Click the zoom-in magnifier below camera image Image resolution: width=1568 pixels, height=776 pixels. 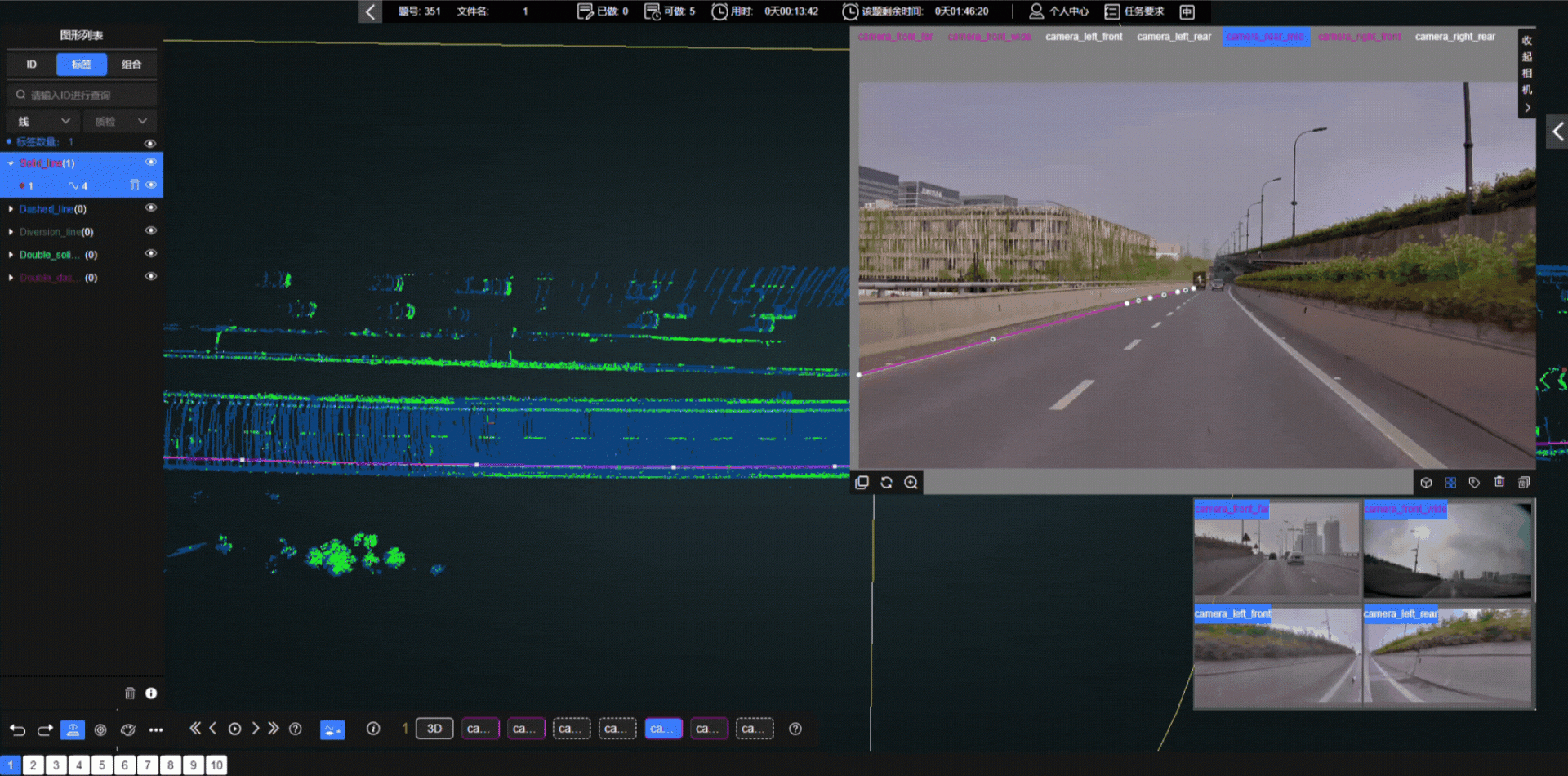tap(911, 483)
